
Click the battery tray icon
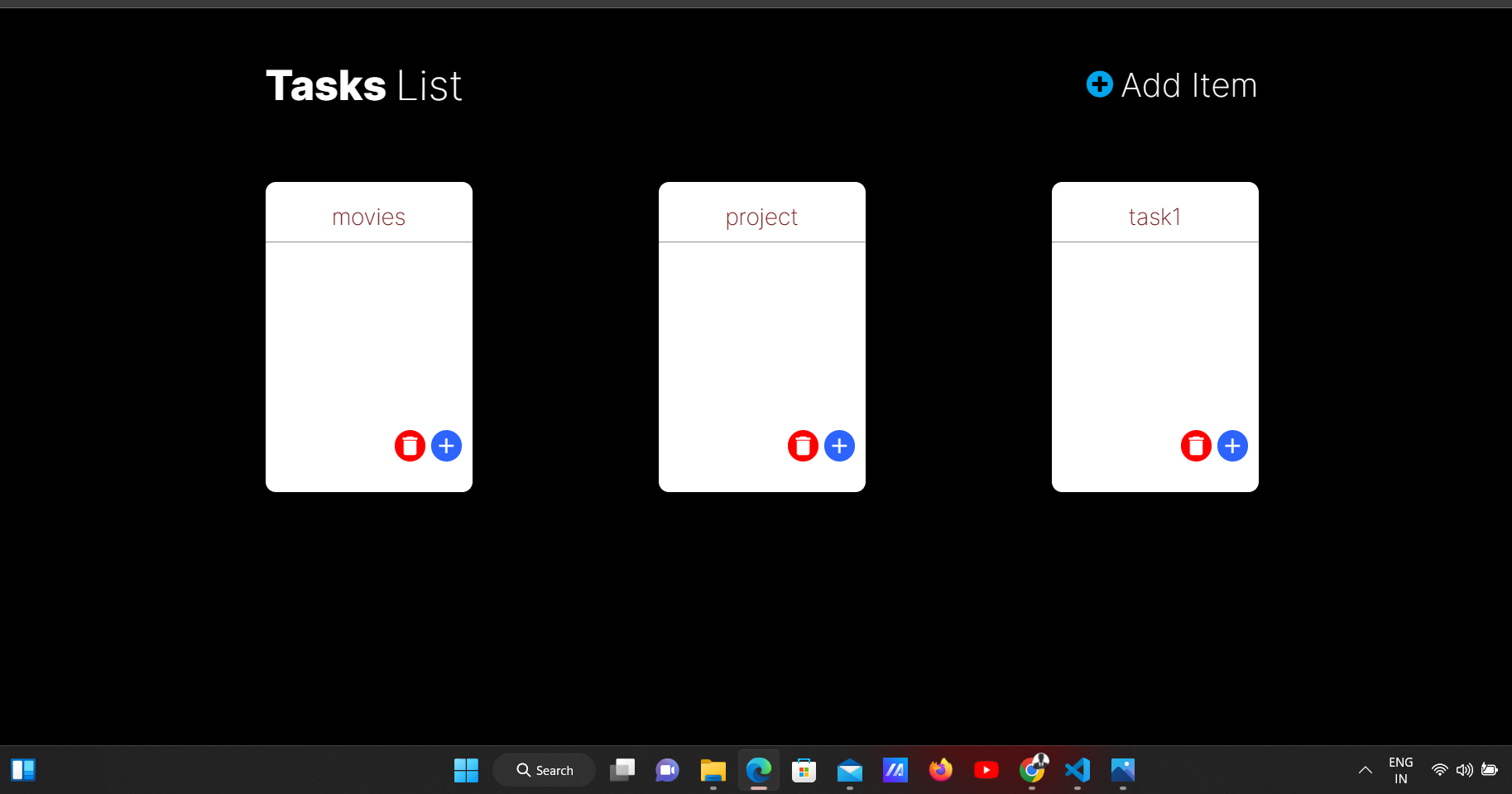(x=1490, y=769)
